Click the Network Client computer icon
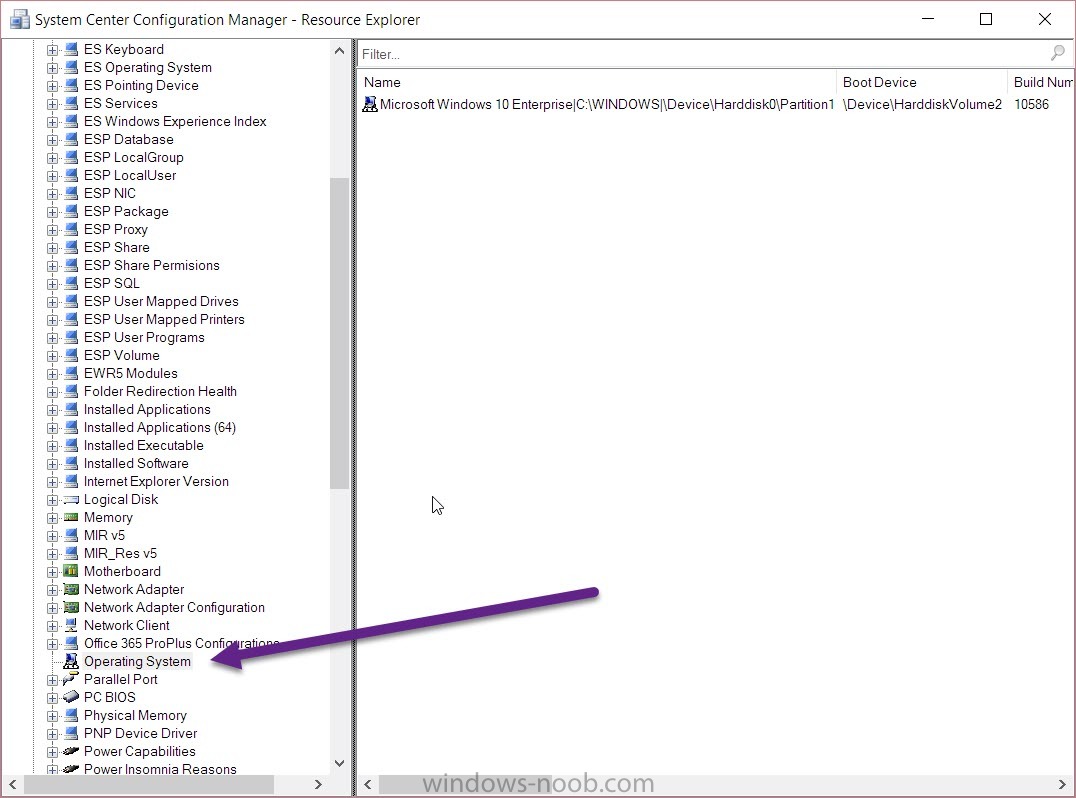Screen dimensions: 1076x798 [71, 625]
